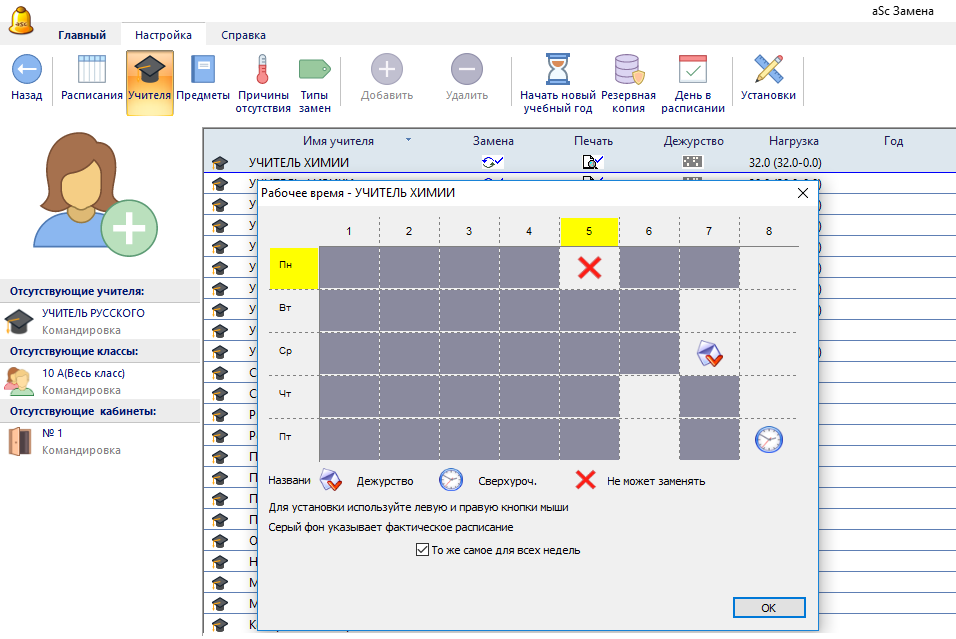This screenshot has height=639, width=956.
Task: Click the OK button in dialog
Action: [x=769, y=608]
